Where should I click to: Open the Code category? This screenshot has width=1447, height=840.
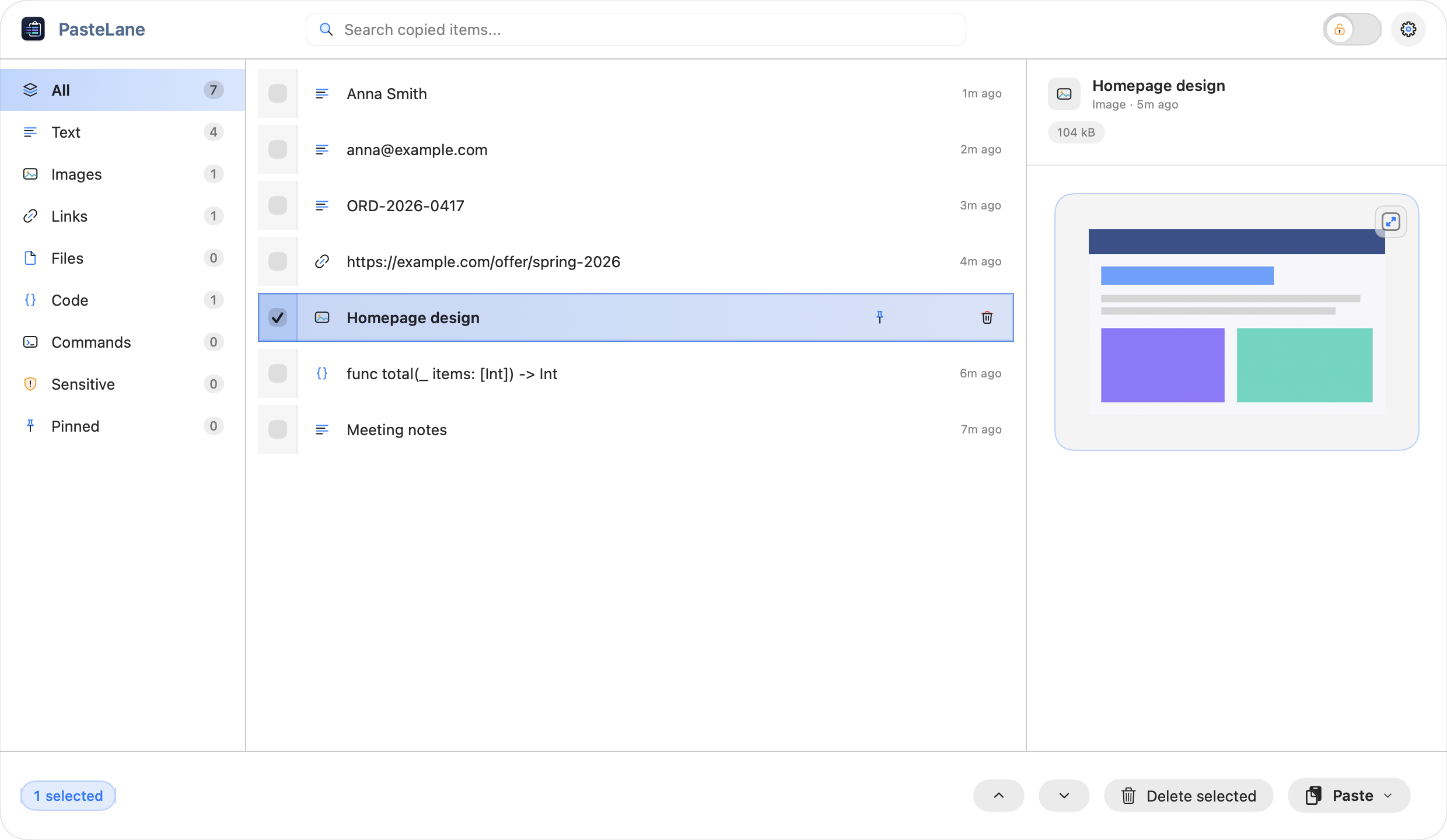(123, 300)
